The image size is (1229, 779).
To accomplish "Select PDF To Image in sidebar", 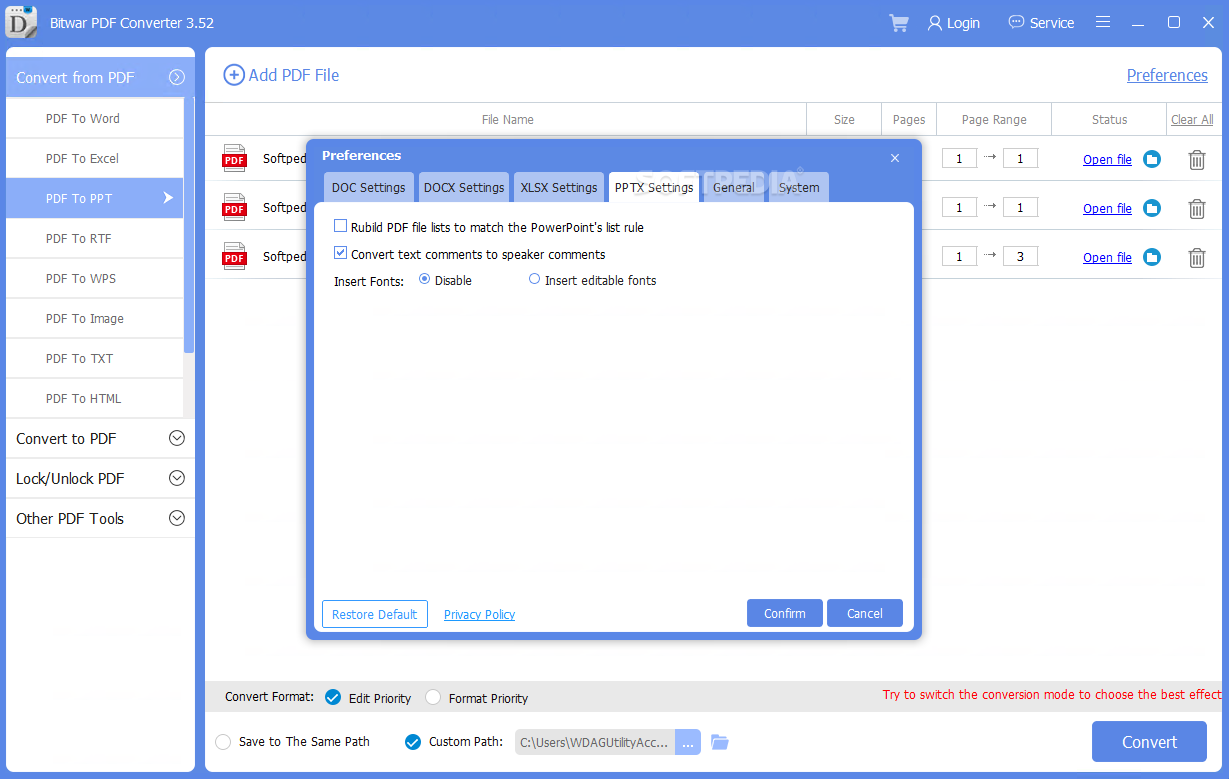I will pyautogui.click(x=95, y=318).
